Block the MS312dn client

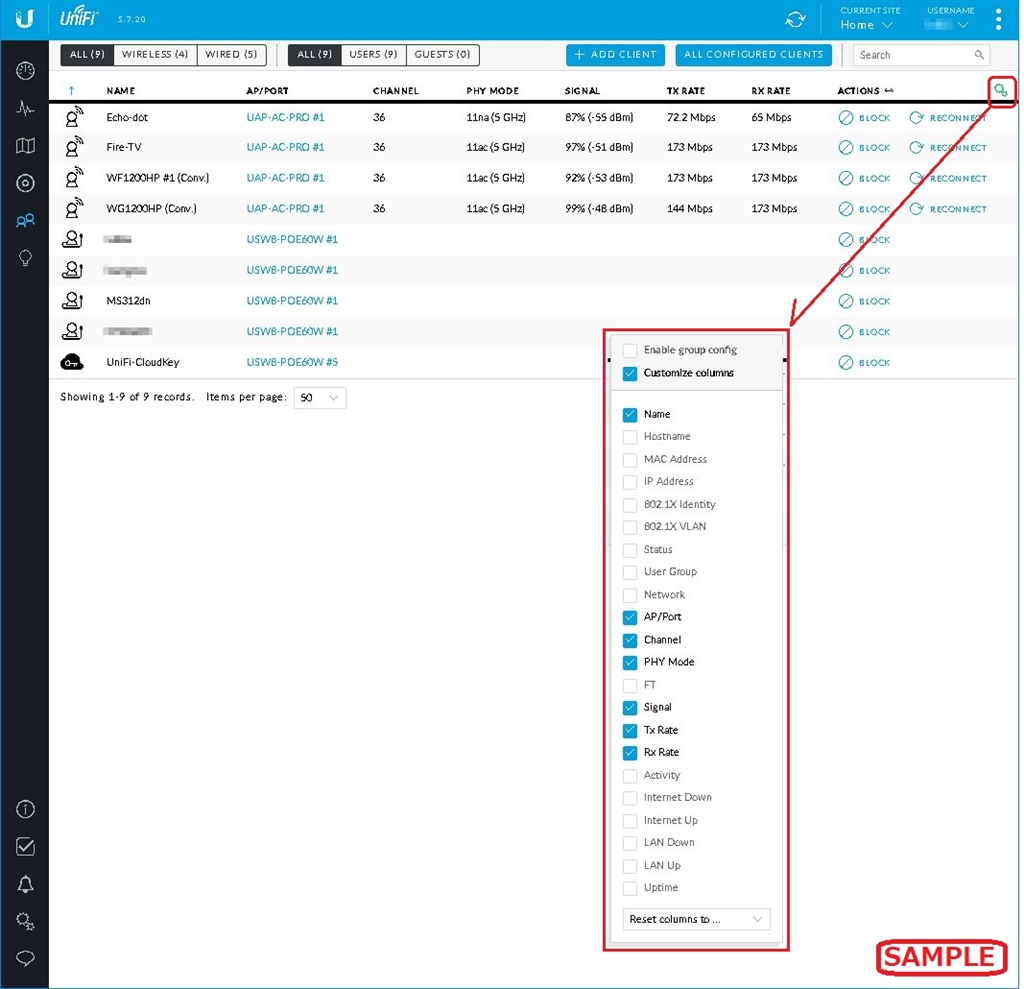(x=864, y=301)
